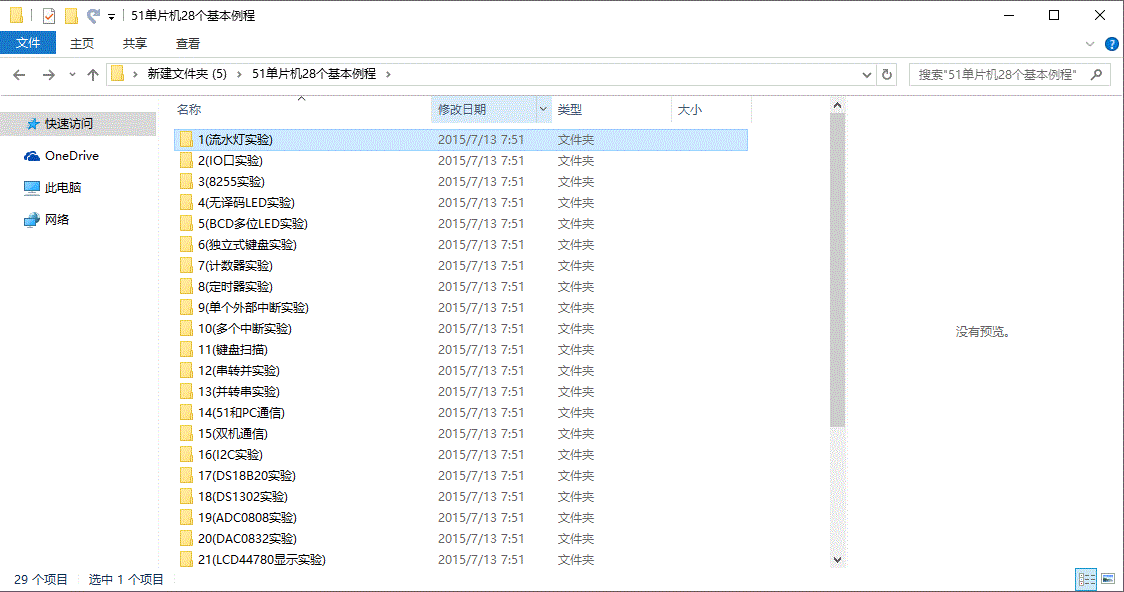Switch to the 主页 ribbon tab
Screen dimensions: 1124x592
[82, 43]
